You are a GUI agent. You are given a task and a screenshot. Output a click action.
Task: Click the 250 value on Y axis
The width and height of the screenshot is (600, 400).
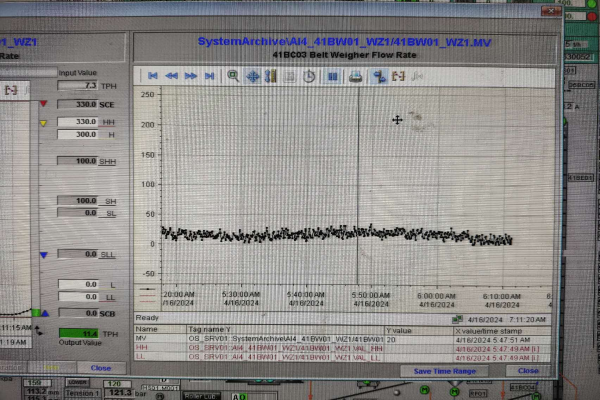(148, 95)
